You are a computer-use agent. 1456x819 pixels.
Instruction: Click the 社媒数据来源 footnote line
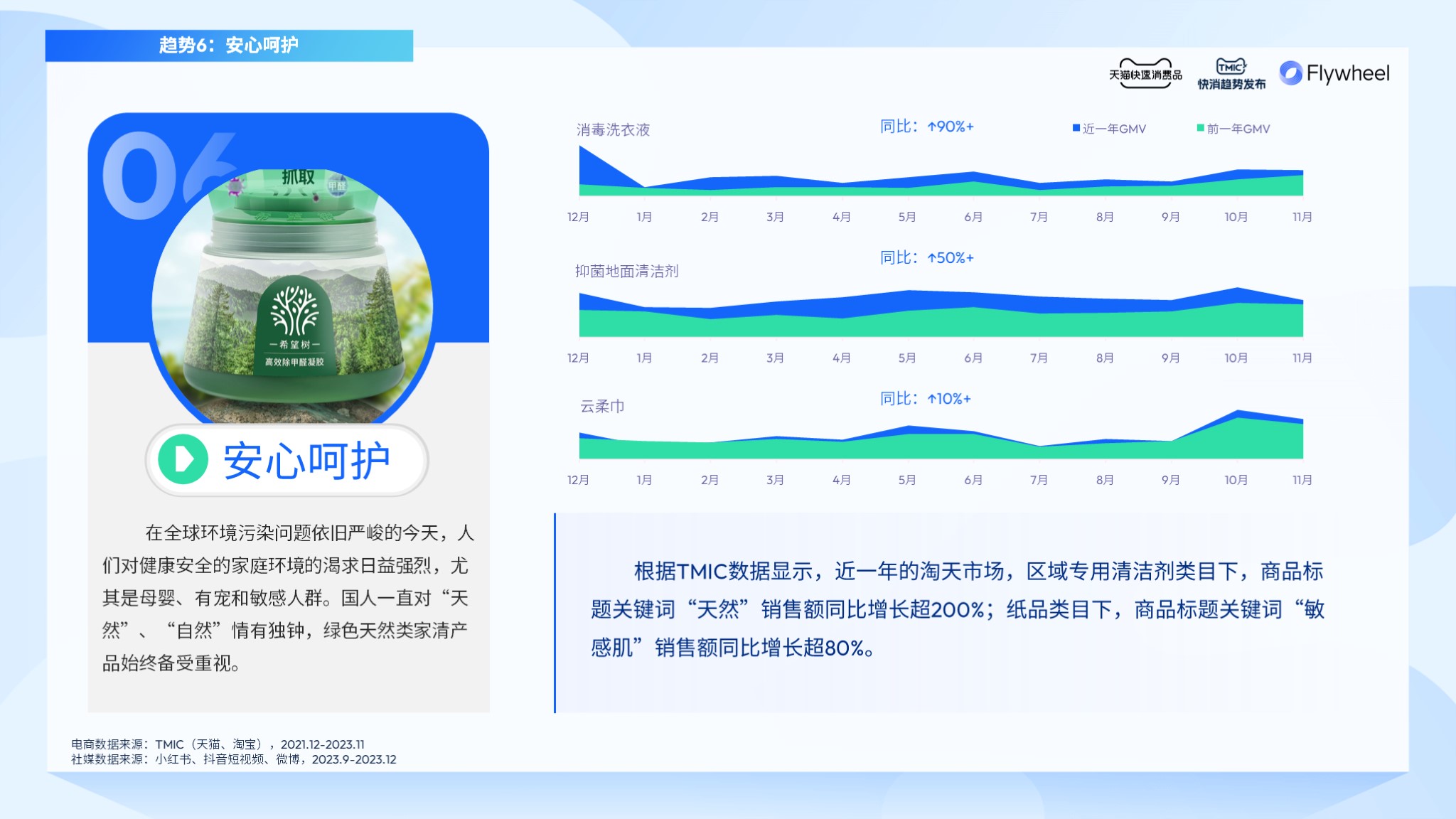coord(234,759)
